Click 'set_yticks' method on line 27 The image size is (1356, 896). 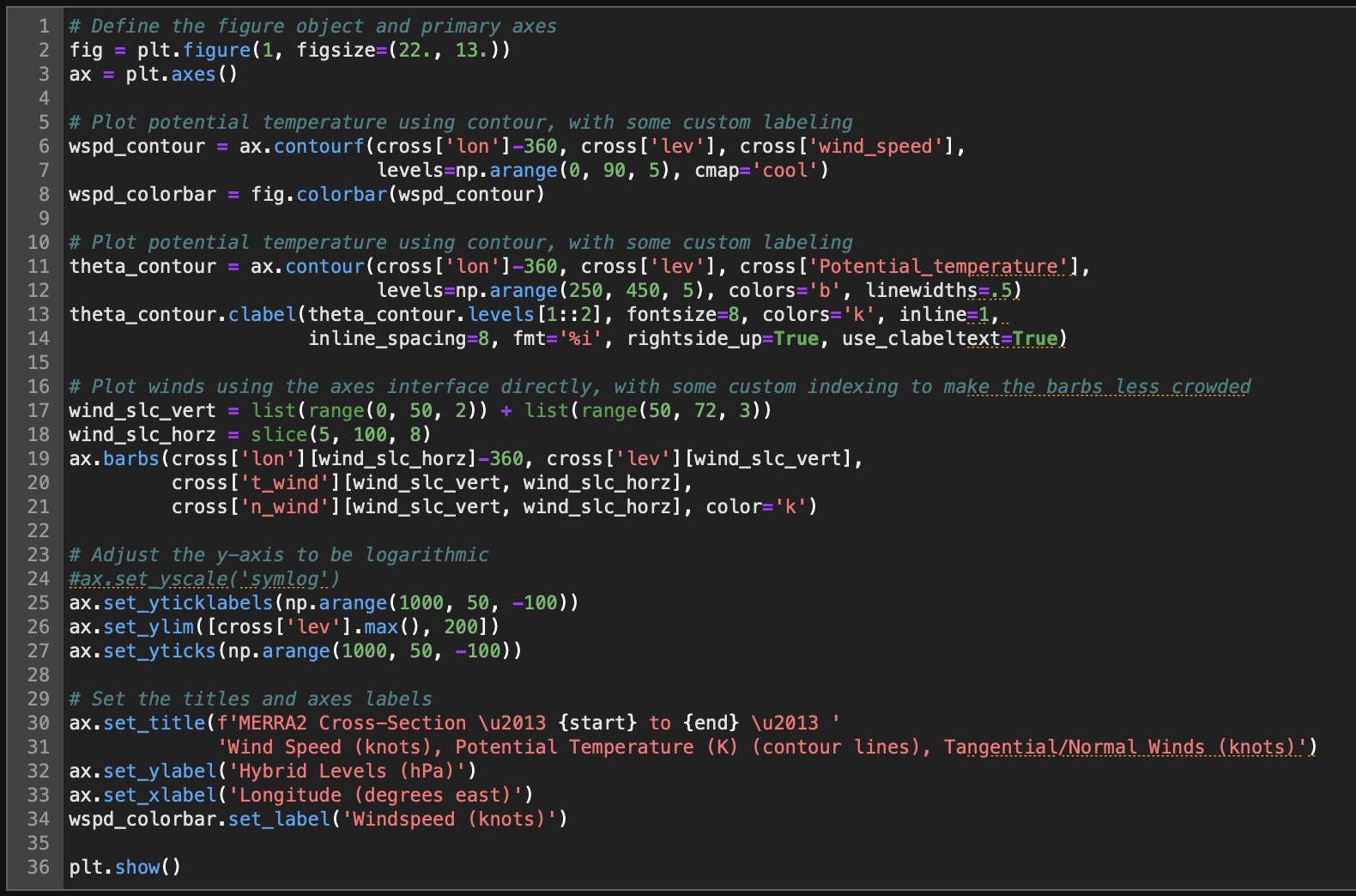pos(160,651)
